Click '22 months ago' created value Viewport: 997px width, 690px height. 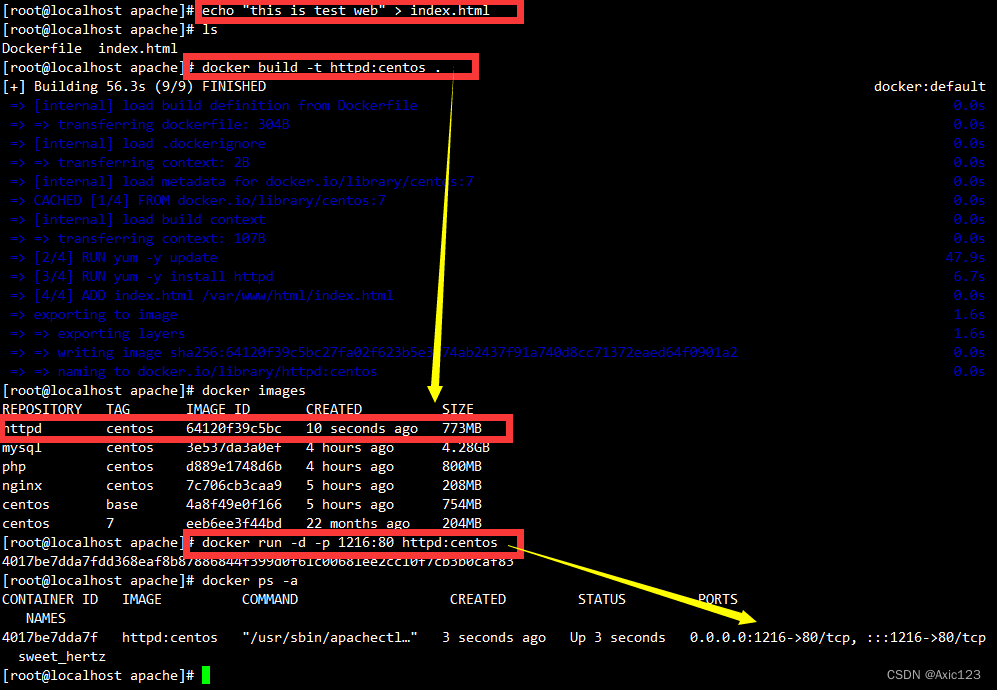(358, 523)
